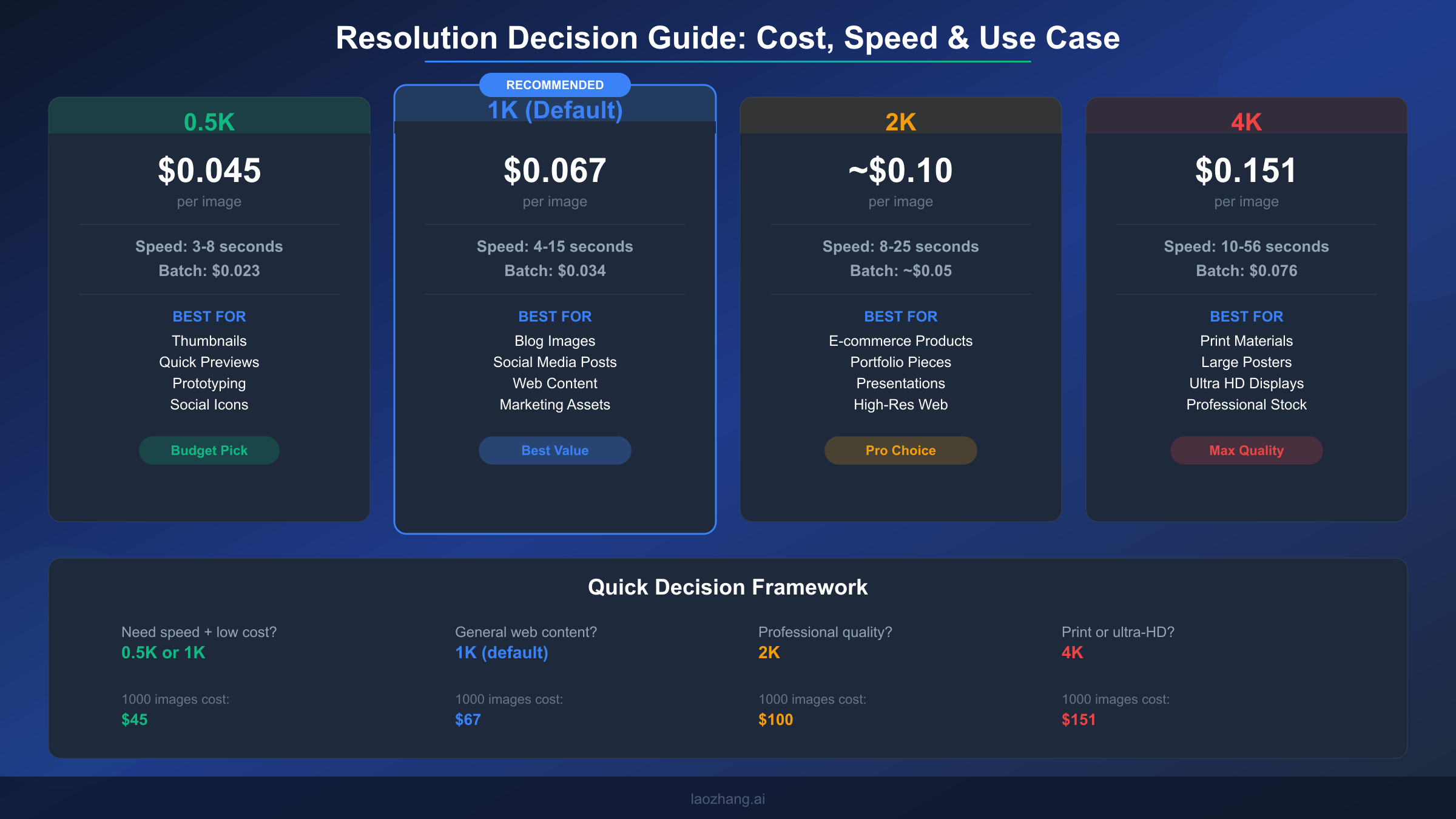Click the 1K (default) answer under General web content

pyautogui.click(x=501, y=653)
